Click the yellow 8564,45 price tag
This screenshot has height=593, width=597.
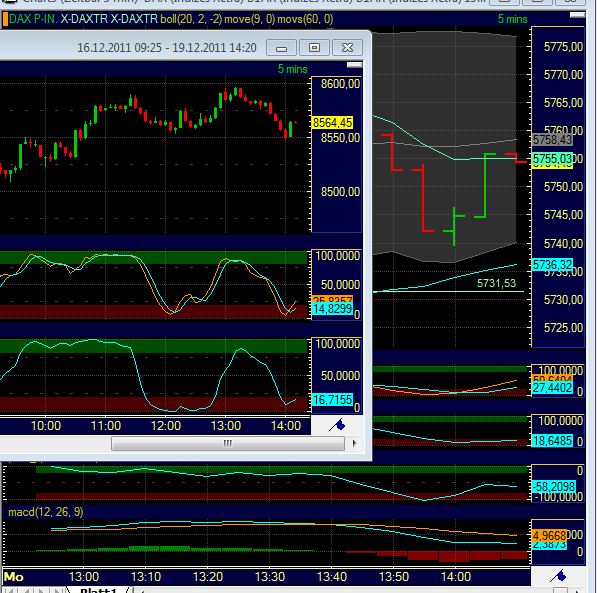pyautogui.click(x=332, y=123)
